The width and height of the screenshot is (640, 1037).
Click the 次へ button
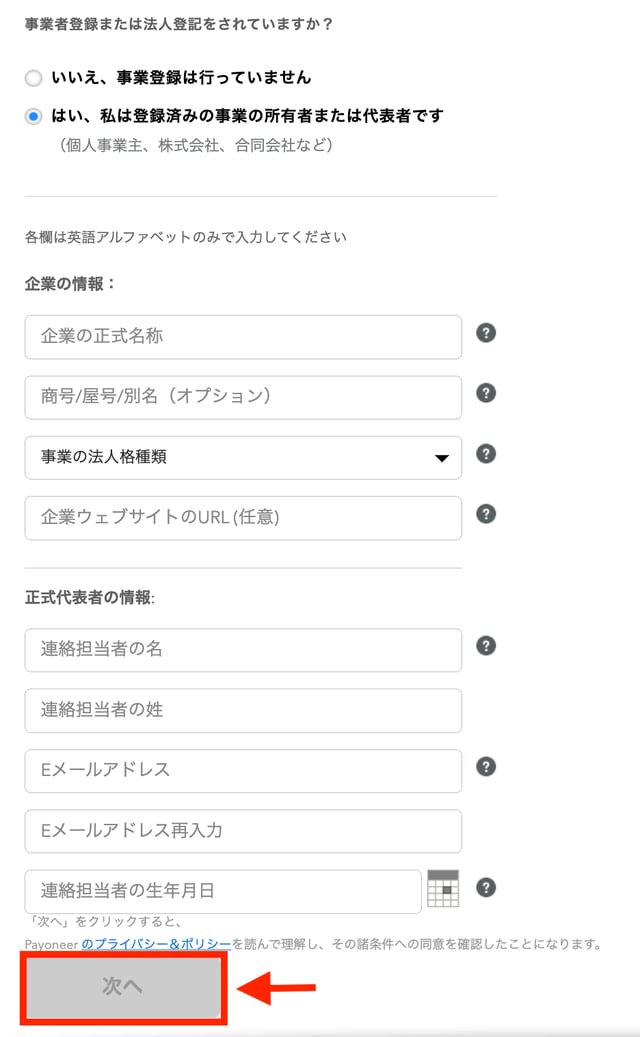(122, 986)
